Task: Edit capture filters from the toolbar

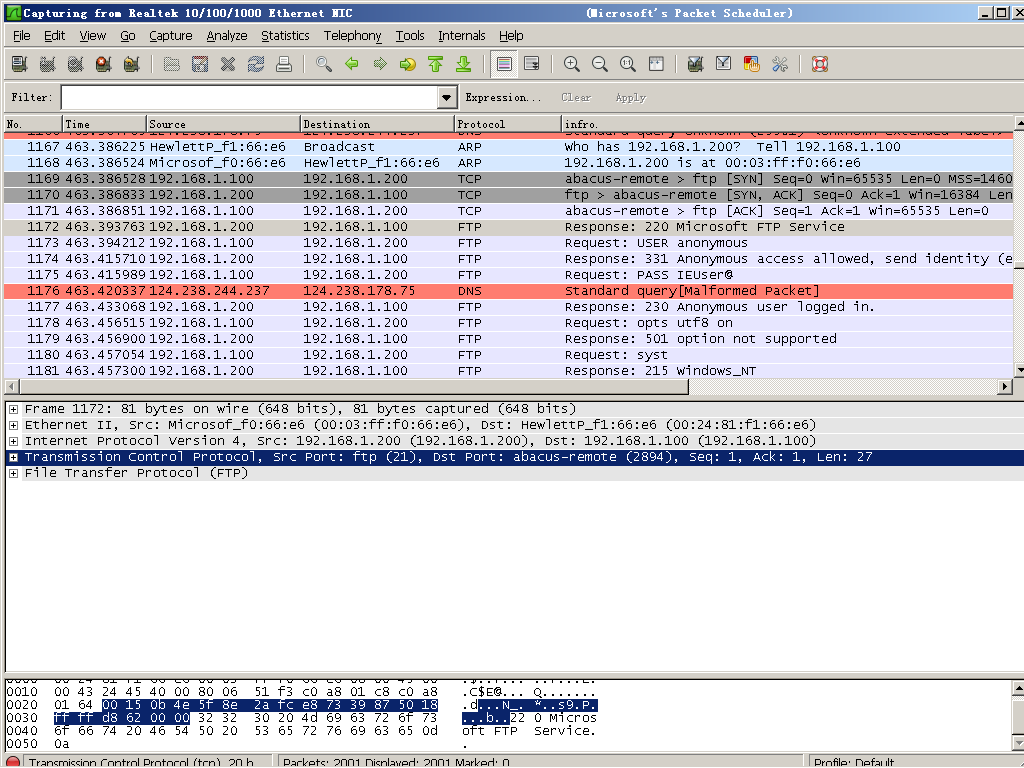Action: [x=696, y=64]
